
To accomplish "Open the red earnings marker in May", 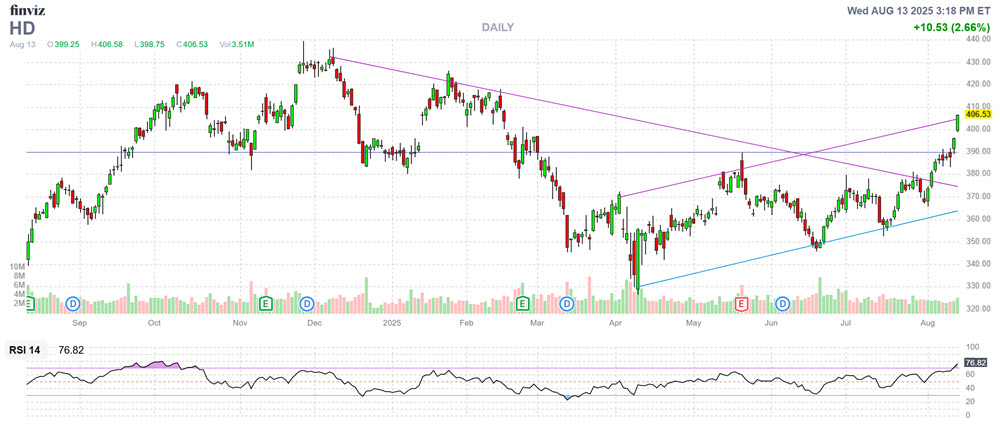I will point(741,304).
